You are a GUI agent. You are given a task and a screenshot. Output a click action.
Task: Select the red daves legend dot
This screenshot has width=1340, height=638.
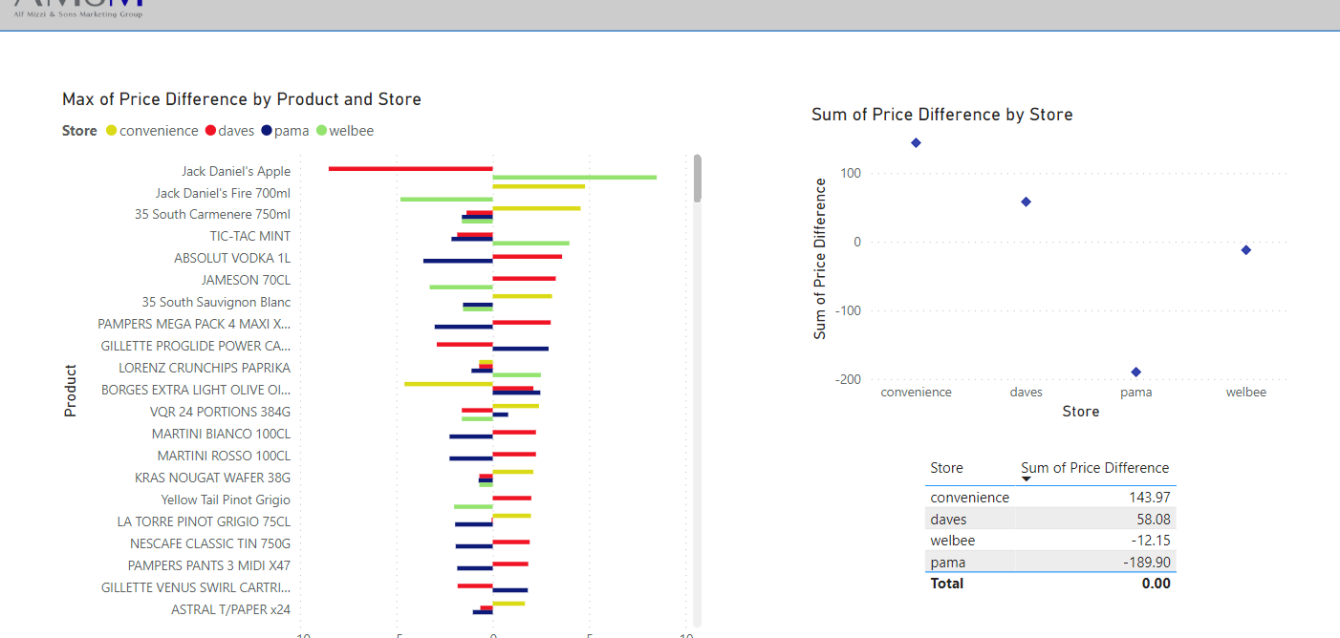(x=211, y=131)
